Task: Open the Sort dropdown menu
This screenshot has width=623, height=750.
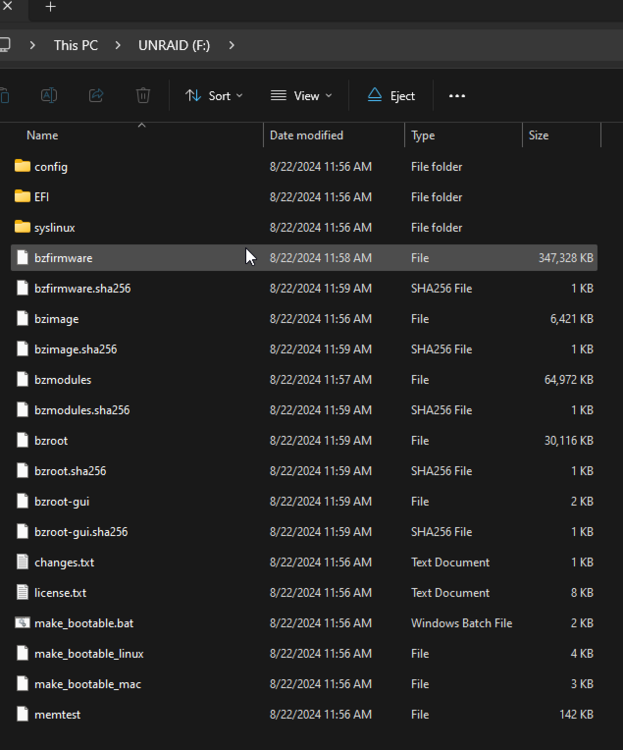Action: click(x=214, y=96)
